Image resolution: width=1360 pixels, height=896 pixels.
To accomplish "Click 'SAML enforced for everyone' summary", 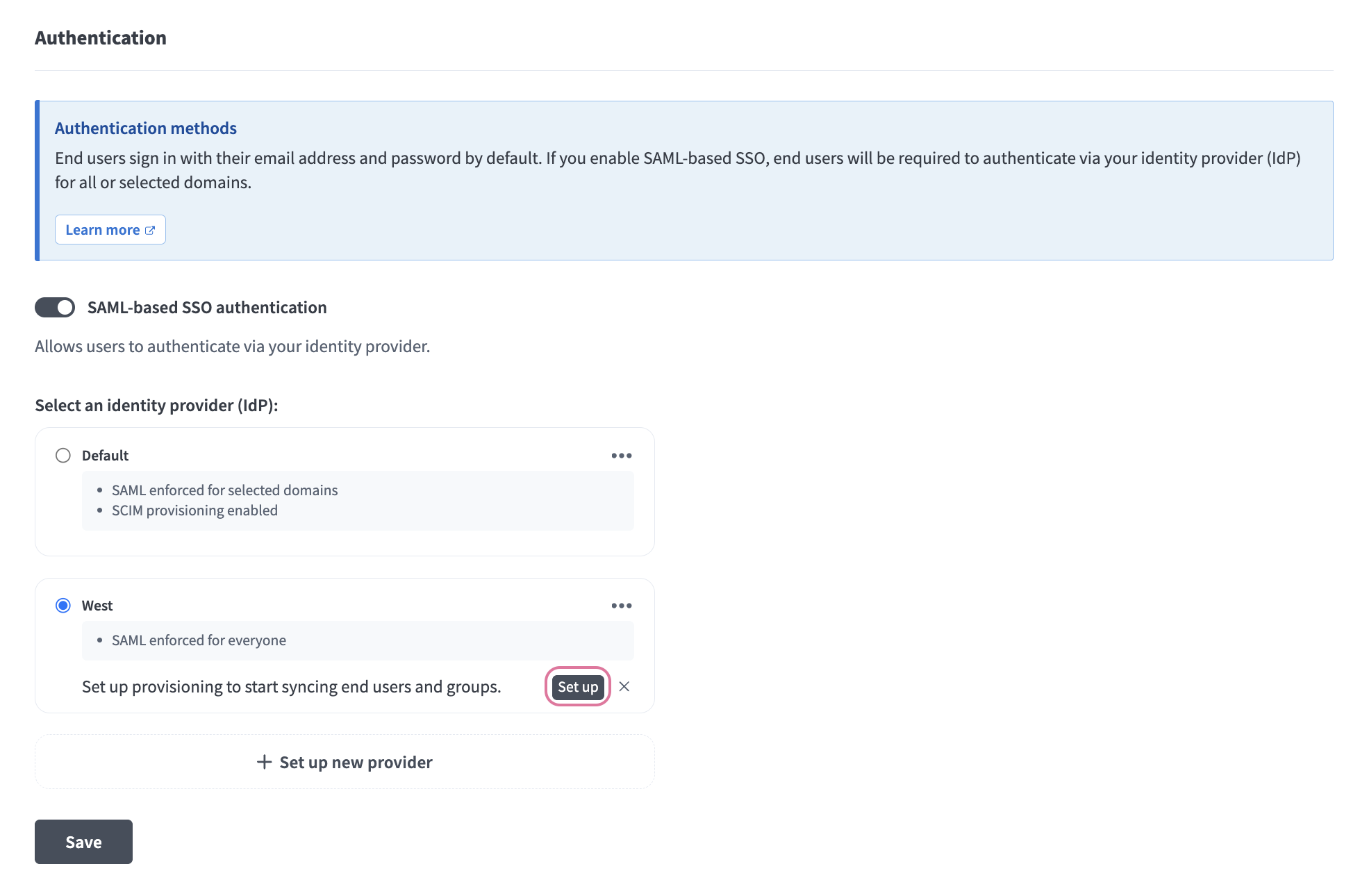I will tap(199, 640).
